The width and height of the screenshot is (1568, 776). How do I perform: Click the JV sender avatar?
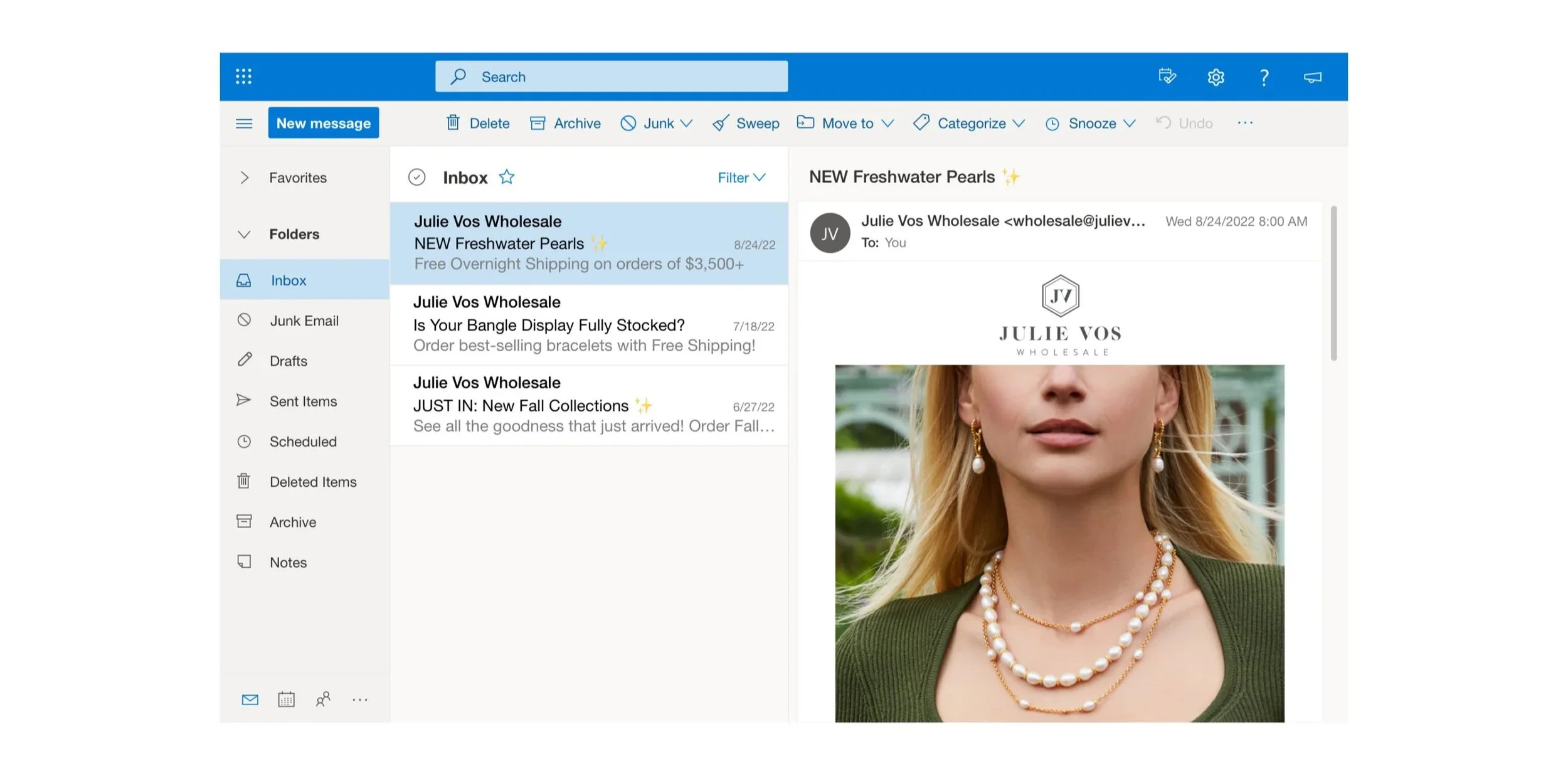pos(830,233)
